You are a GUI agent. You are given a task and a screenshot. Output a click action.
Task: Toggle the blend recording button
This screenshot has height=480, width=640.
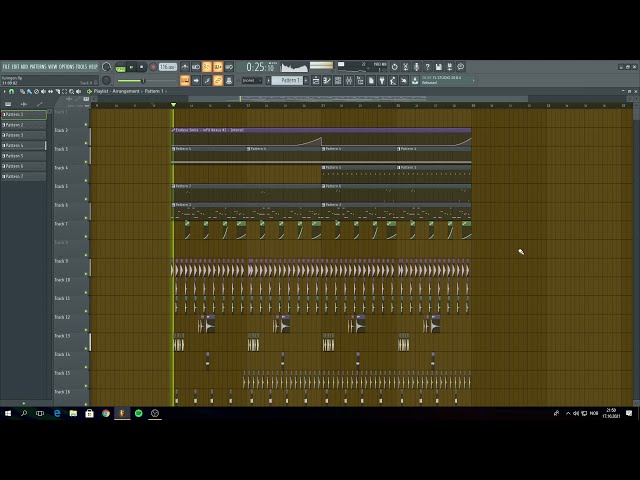pos(218,67)
